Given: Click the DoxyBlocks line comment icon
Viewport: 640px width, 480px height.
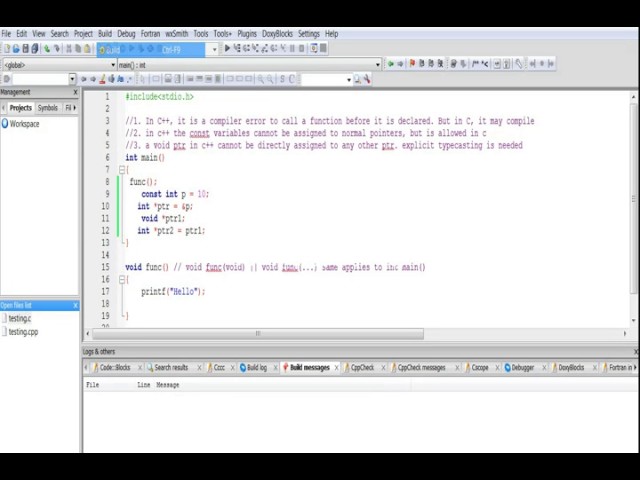Looking at the screenshot, I should (484, 64).
